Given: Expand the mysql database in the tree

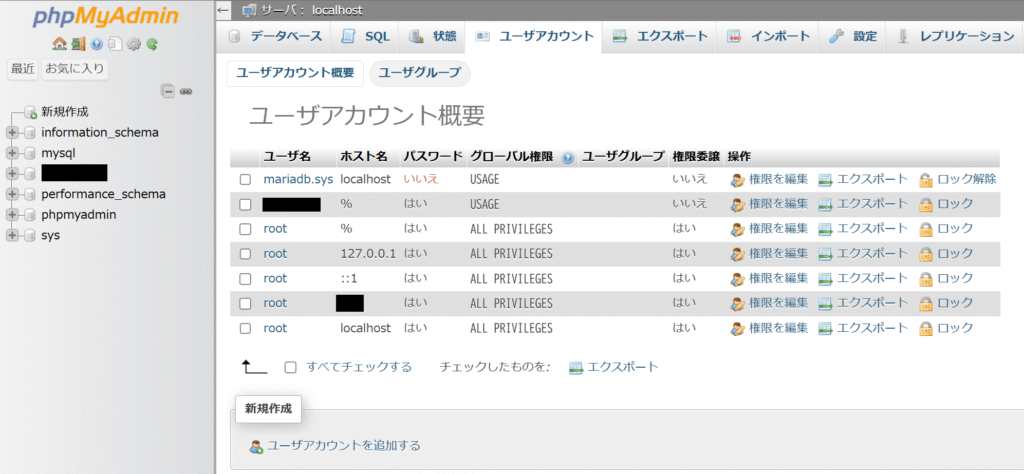Looking at the screenshot, I should pos(12,153).
